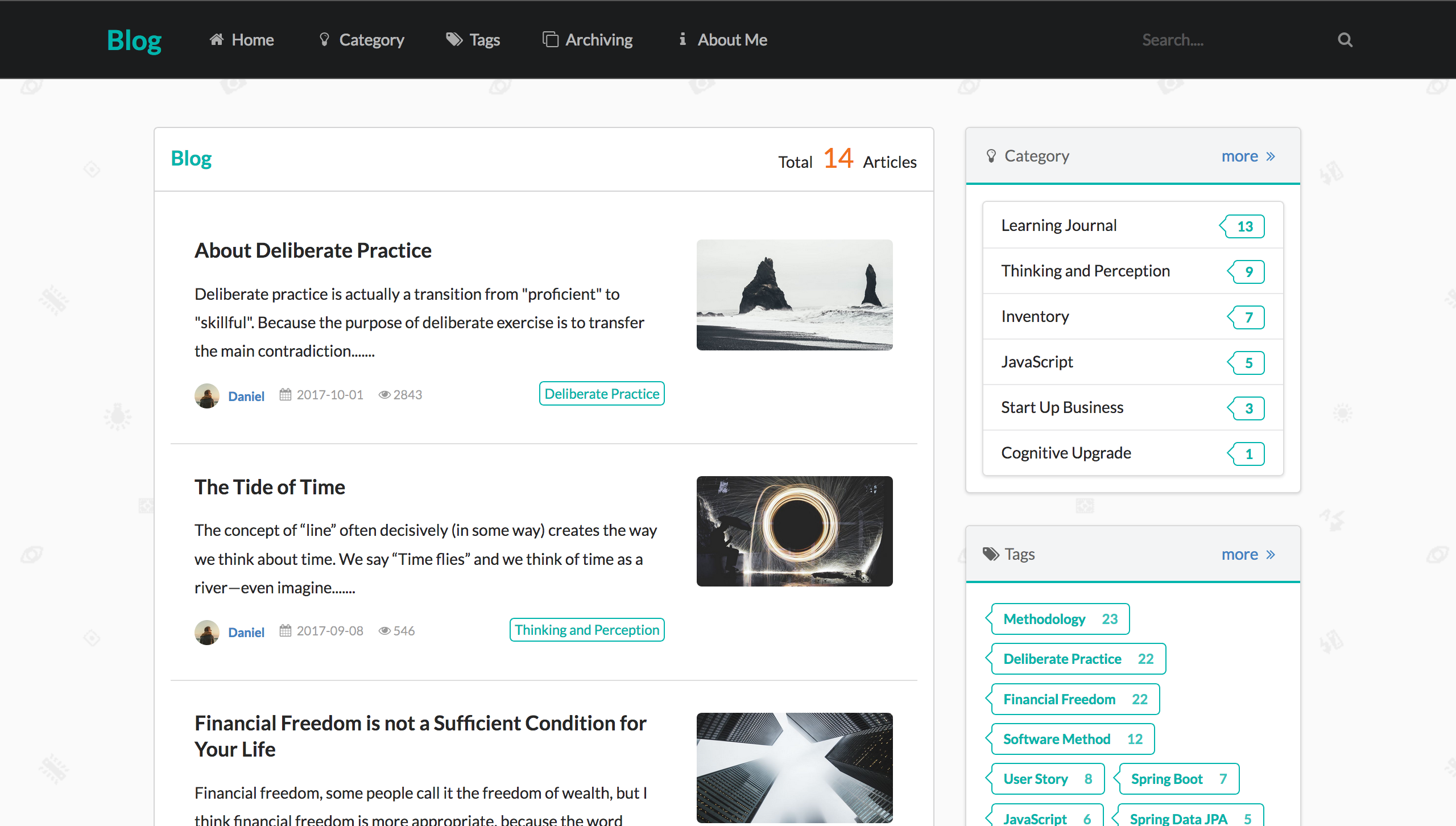
Task: Focus the Search input field
Action: (1231, 40)
